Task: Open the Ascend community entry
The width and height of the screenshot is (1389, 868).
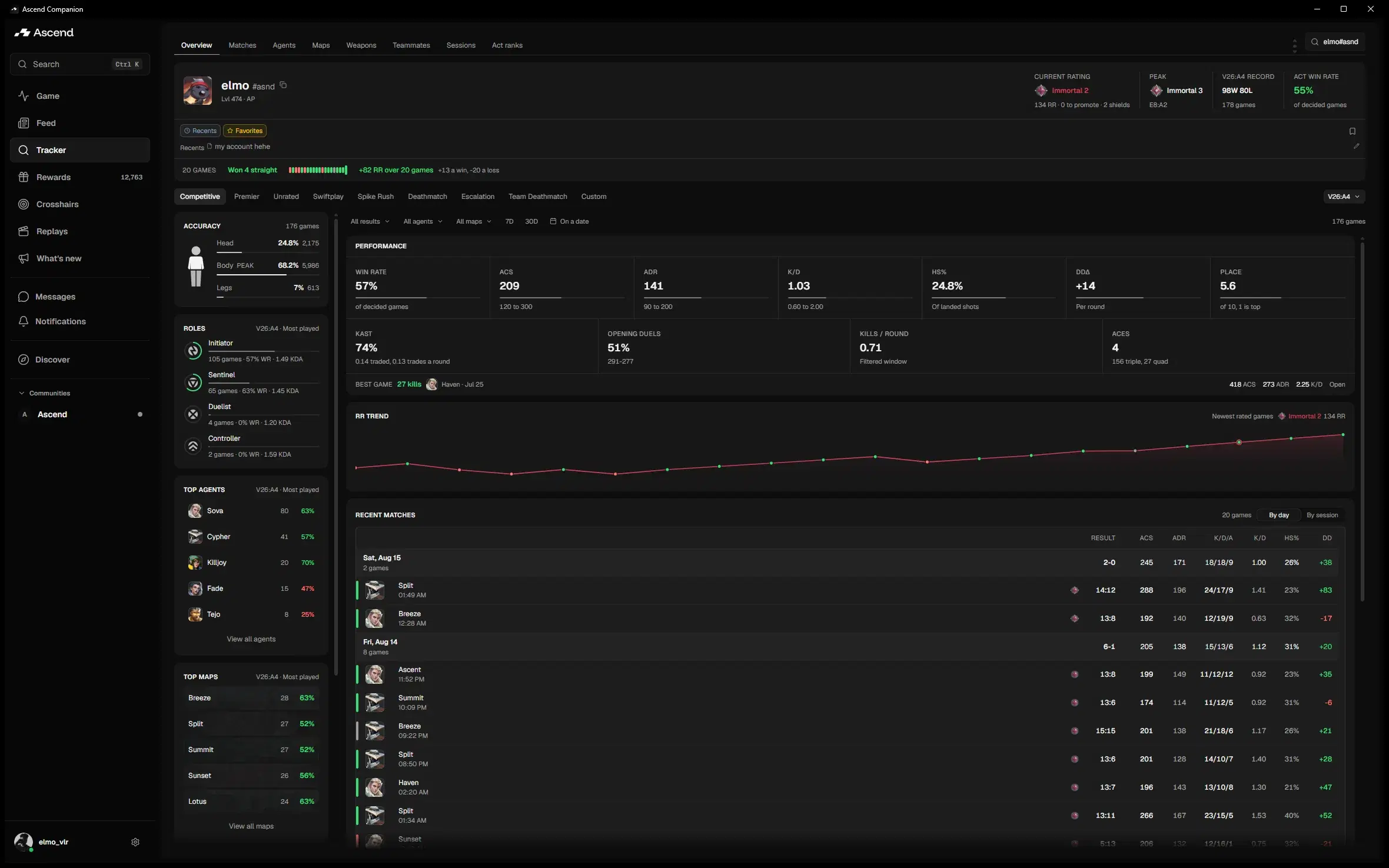Action: coord(80,414)
